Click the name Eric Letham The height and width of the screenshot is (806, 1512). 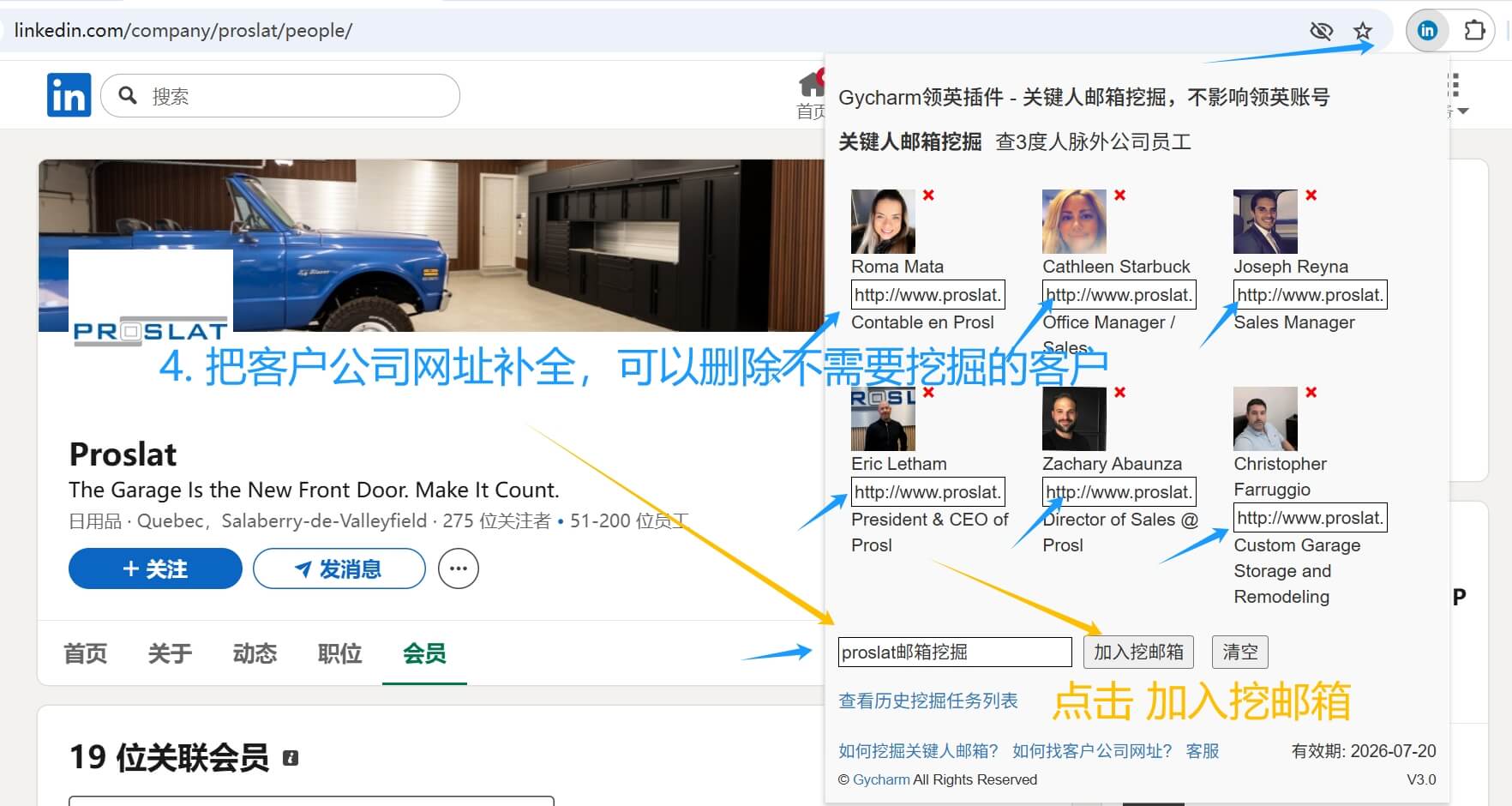(899, 464)
